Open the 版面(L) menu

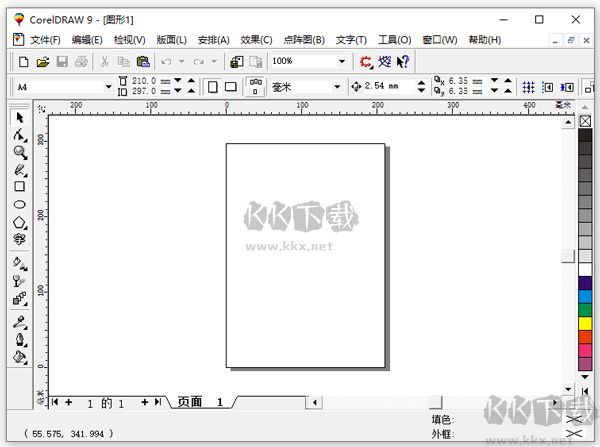(x=171, y=40)
